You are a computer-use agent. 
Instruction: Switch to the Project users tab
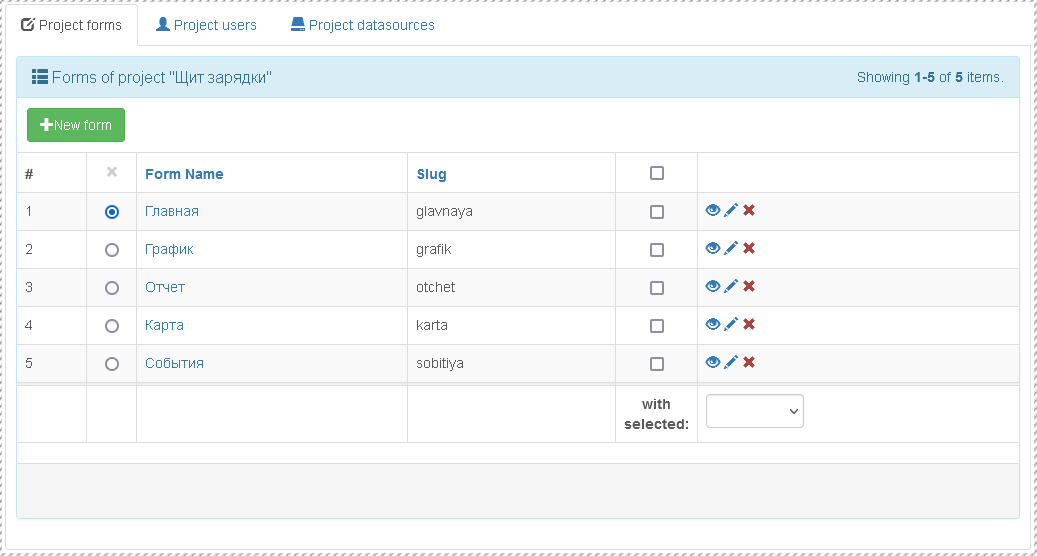(x=206, y=25)
